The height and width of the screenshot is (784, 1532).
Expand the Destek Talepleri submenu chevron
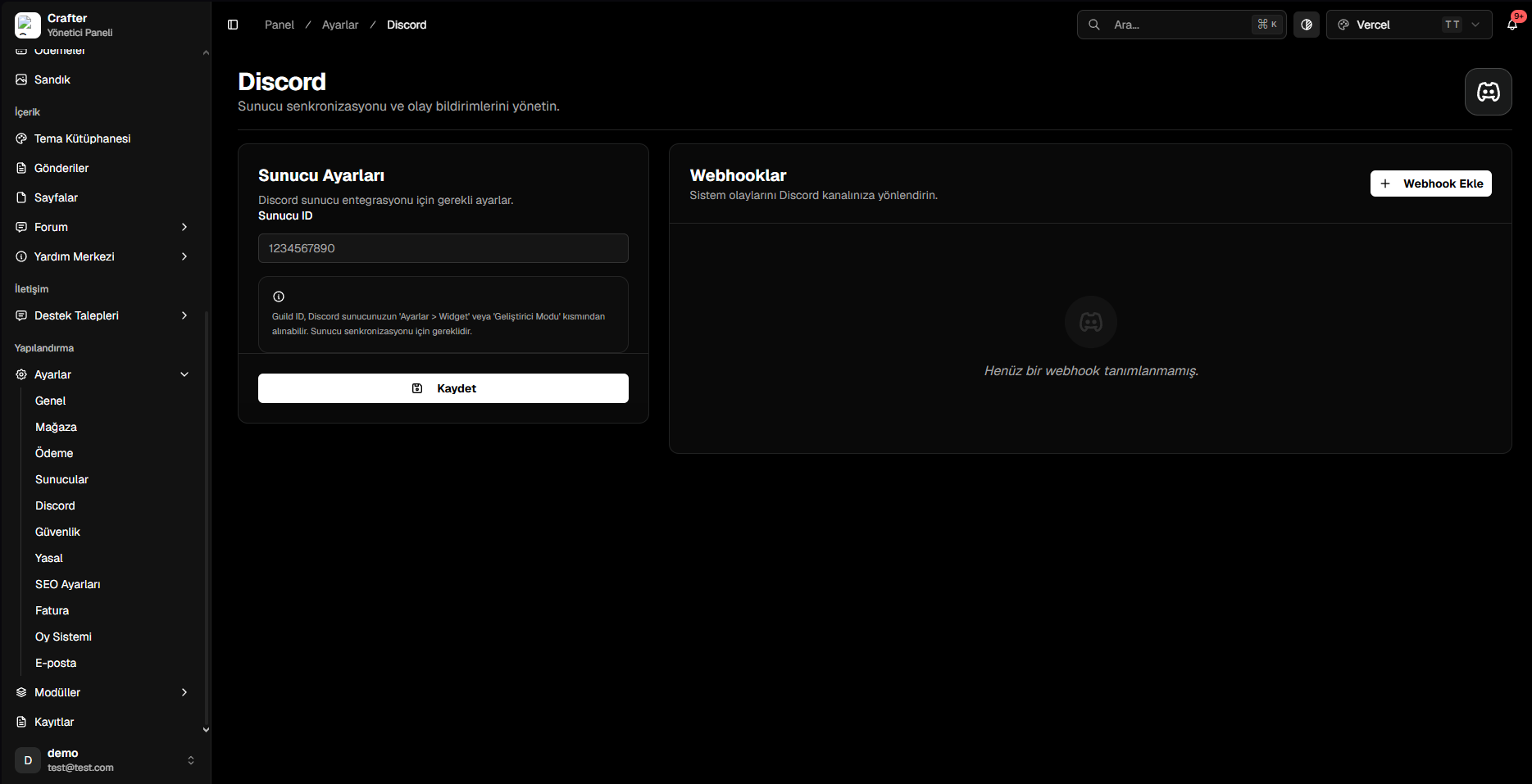point(184,315)
